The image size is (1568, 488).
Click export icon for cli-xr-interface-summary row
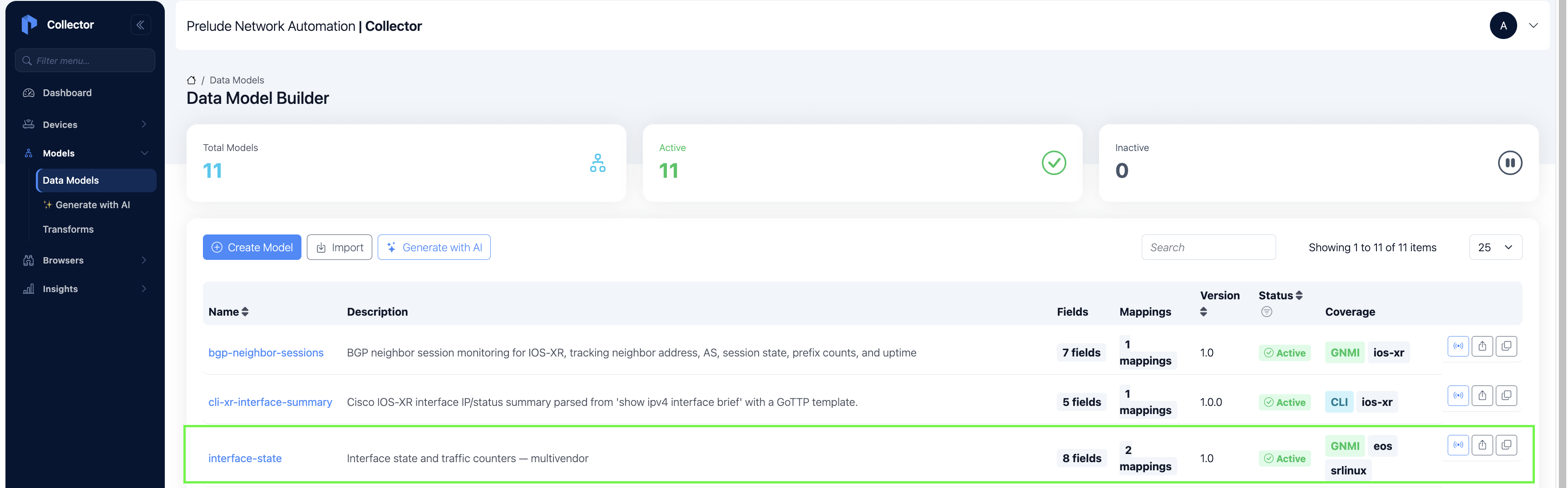[1482, 395]
